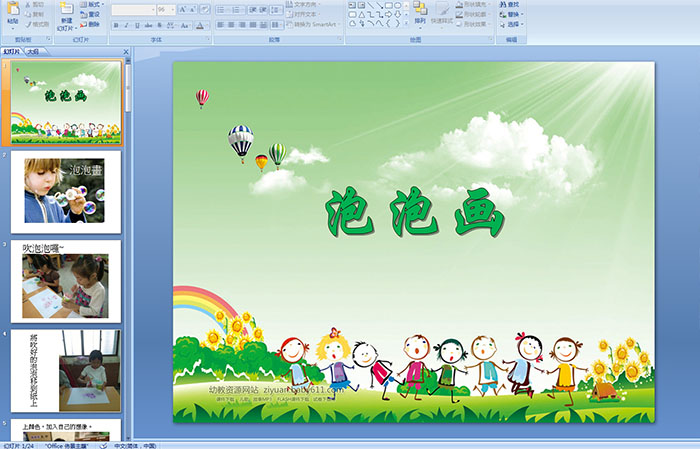Click the Clear Formatting eraser icon
Screen dimensions: 700x449
pos(205,9)
